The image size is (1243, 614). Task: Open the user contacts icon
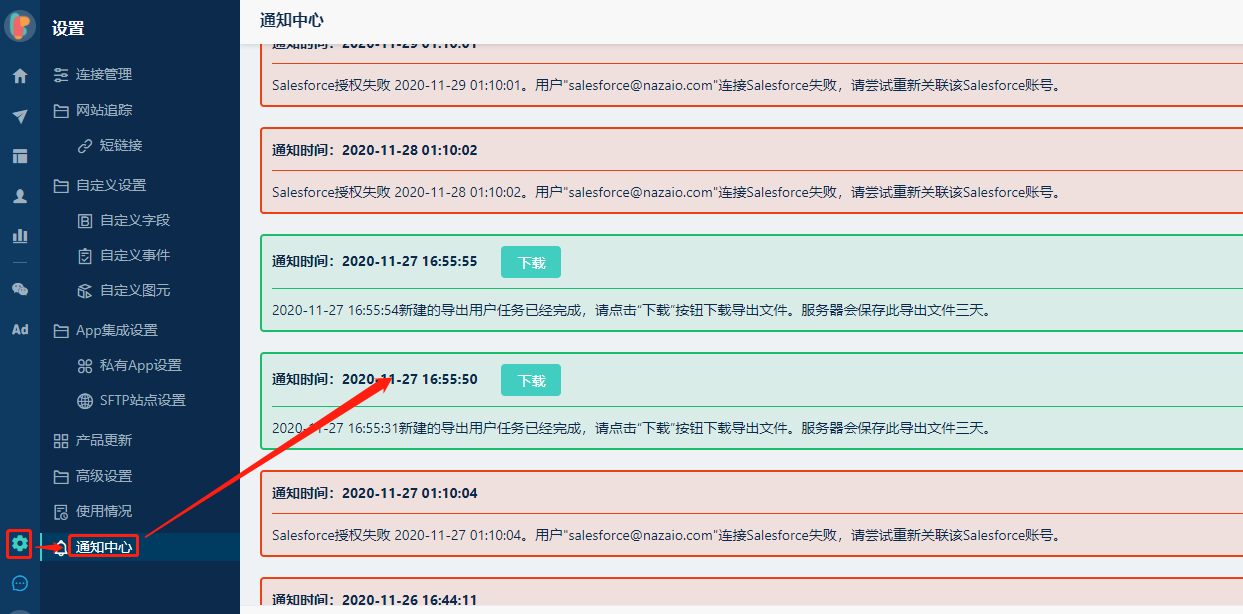tap(20, 196)
